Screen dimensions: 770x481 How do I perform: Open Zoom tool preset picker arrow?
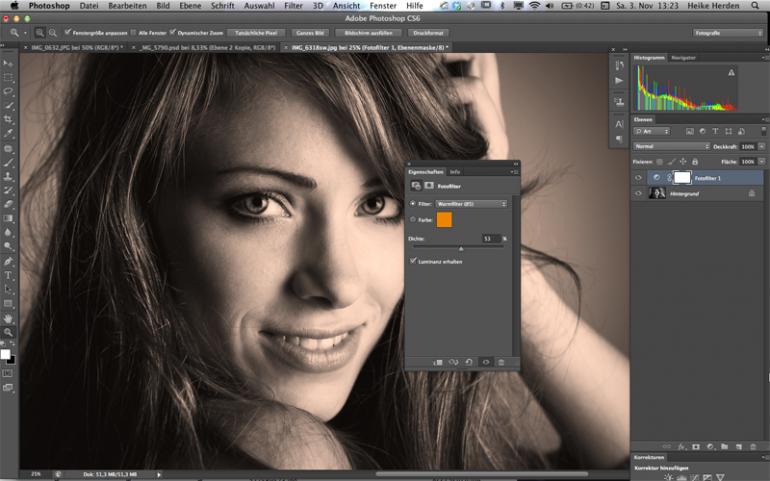point(26,33)
